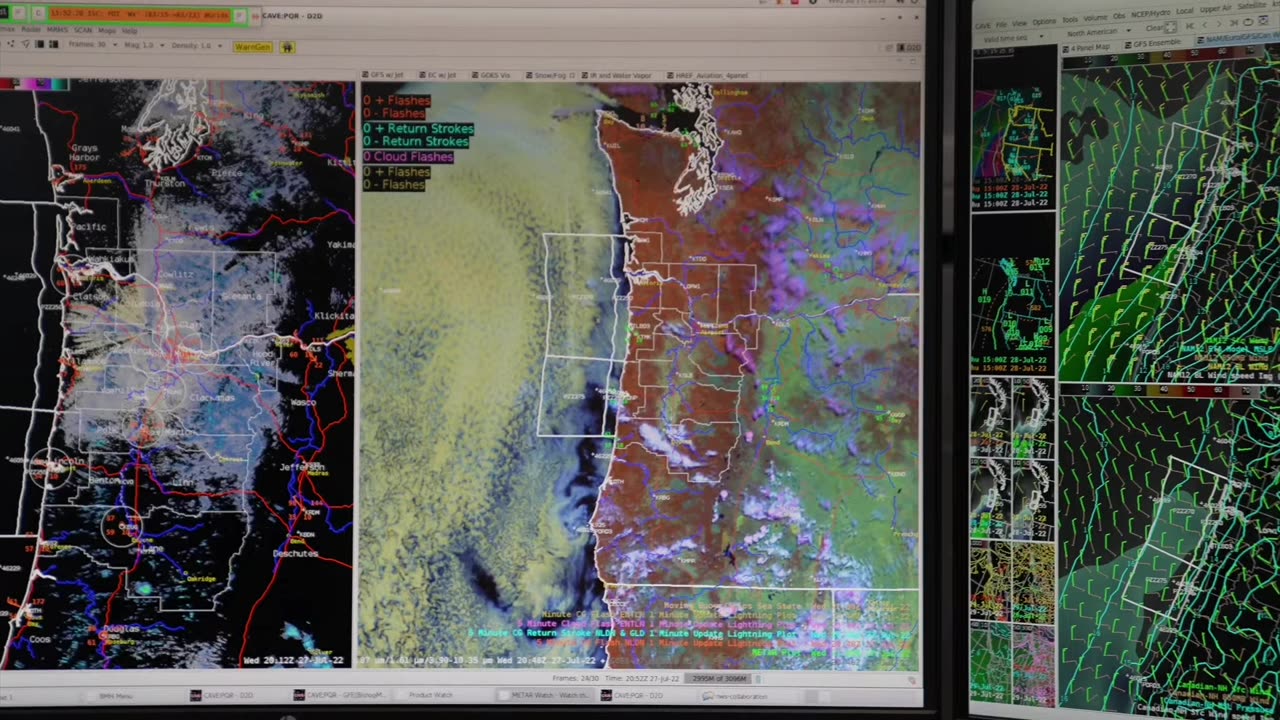Expand the North American scale dropdown
Viewport: 1280px width, 720px height.
(x=1099, y=31)
